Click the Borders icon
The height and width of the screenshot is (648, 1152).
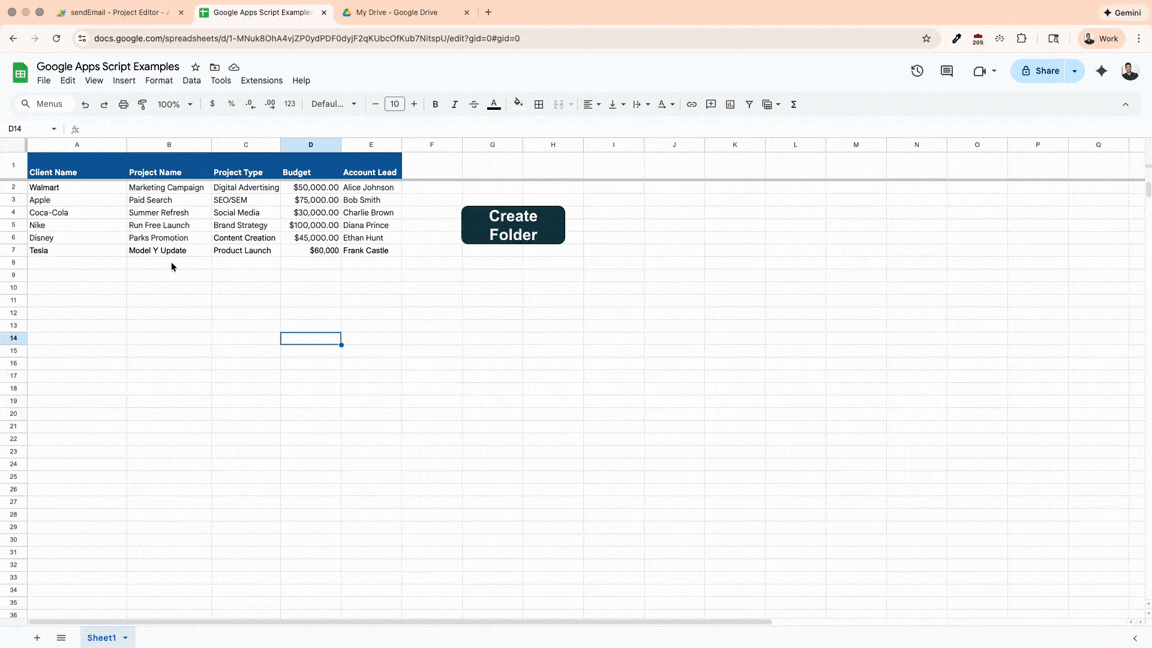tap(538, 104)
